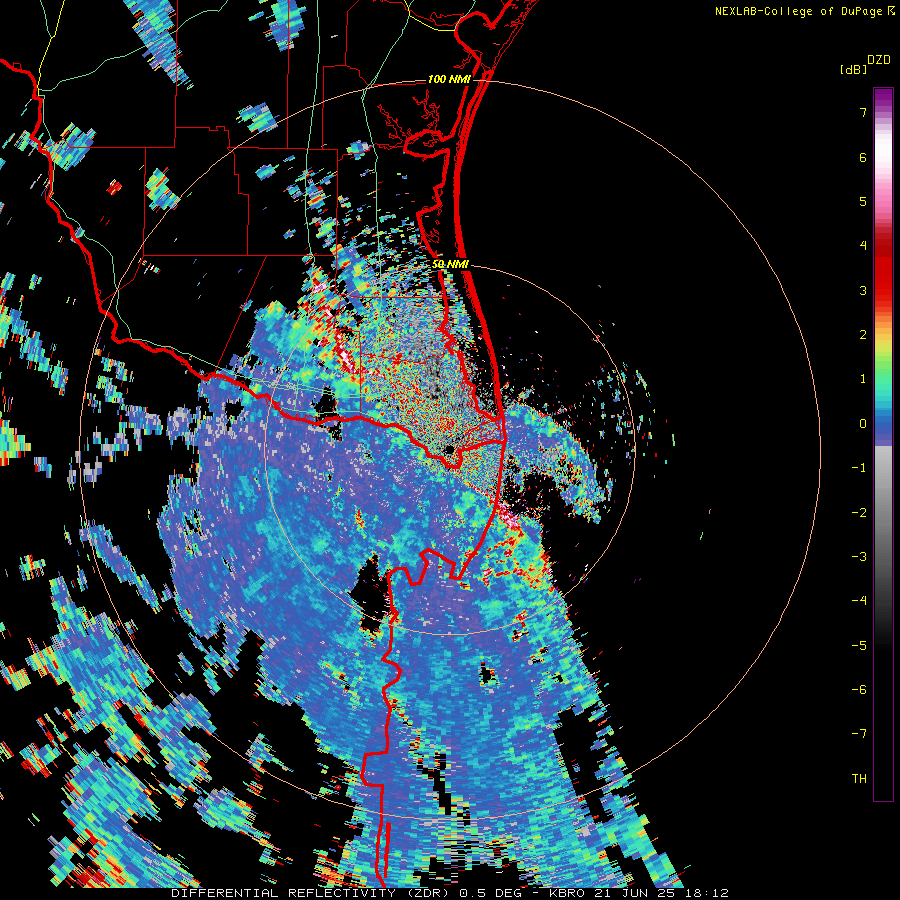Screen dimensions: 900x900
Task: Click the -2 value on the dB scale
Action: [859, 513]
